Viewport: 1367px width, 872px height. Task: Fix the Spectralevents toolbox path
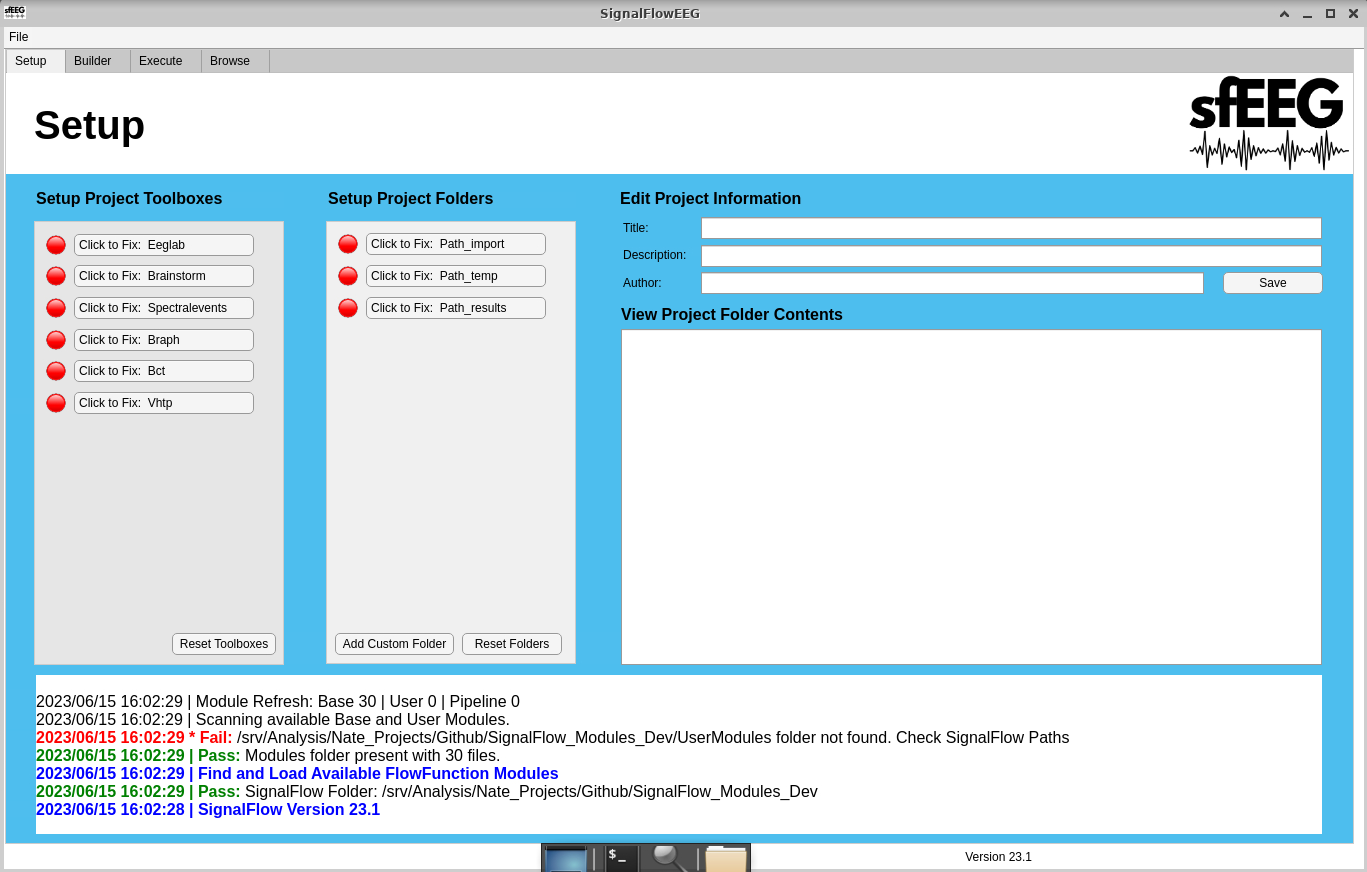(164, 308)
